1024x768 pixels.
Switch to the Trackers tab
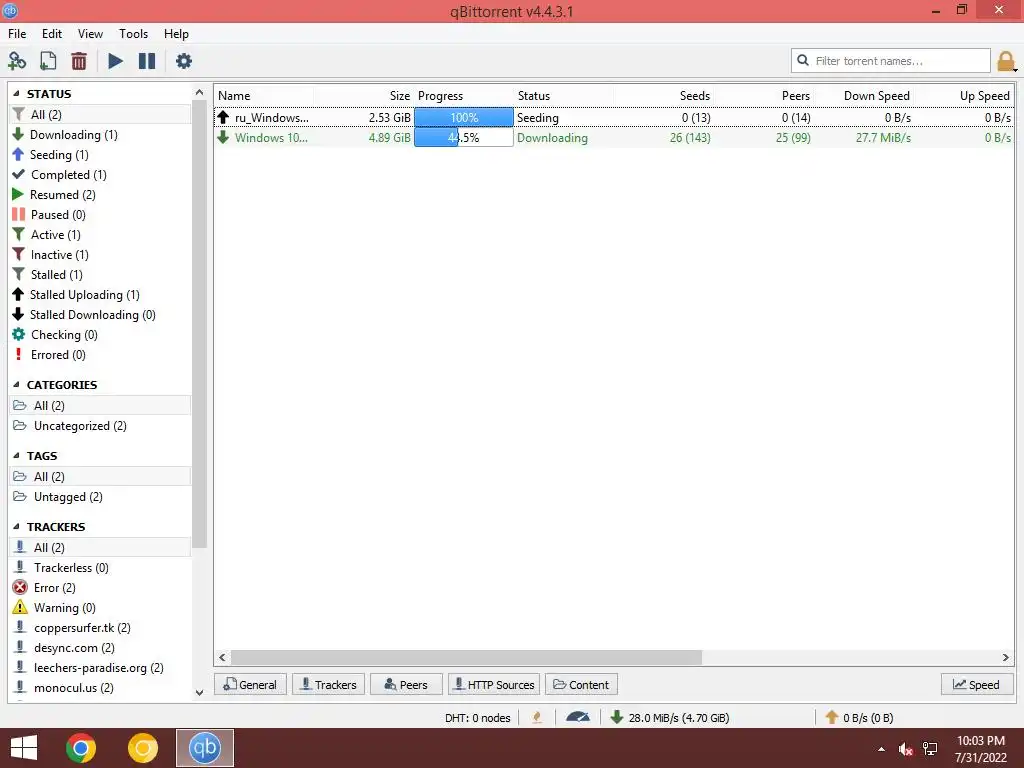click(328, 684)
